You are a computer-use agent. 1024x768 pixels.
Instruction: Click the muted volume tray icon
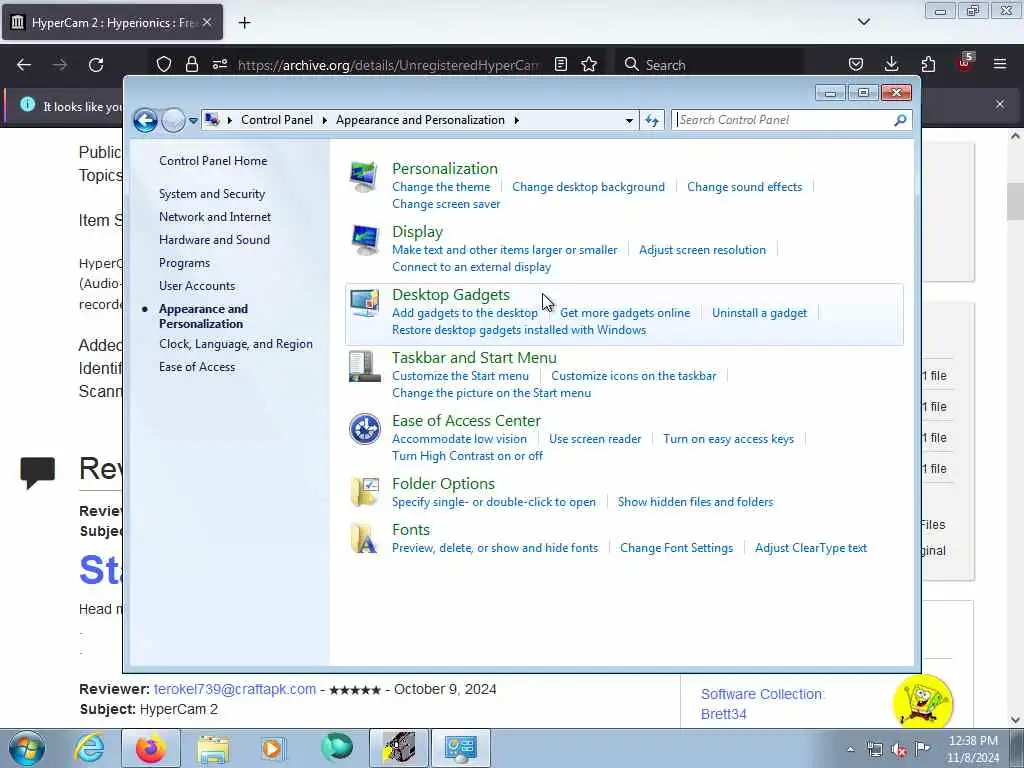click(899, 749)
